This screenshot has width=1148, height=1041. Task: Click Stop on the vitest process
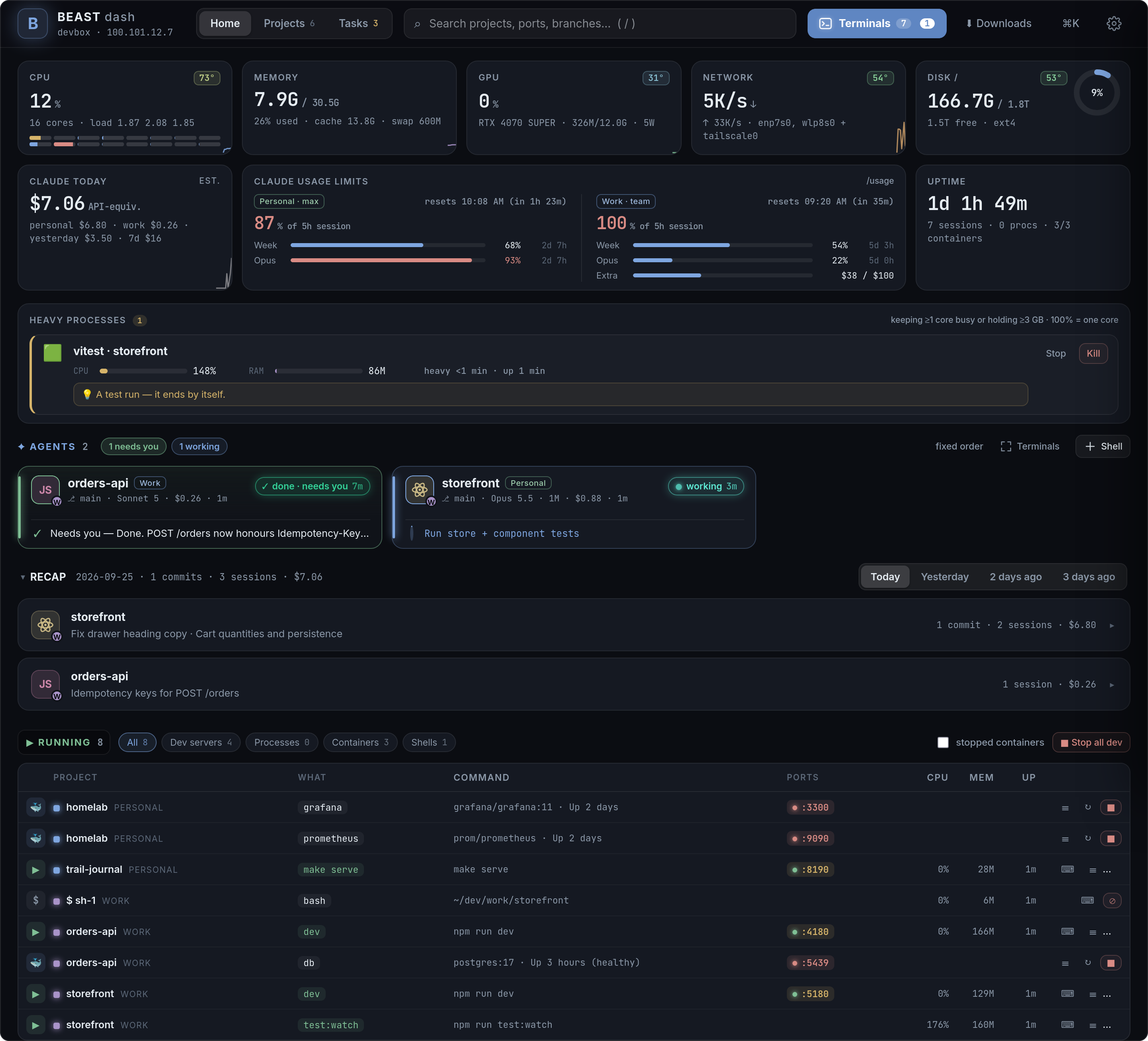click(x=1055, y=354)
